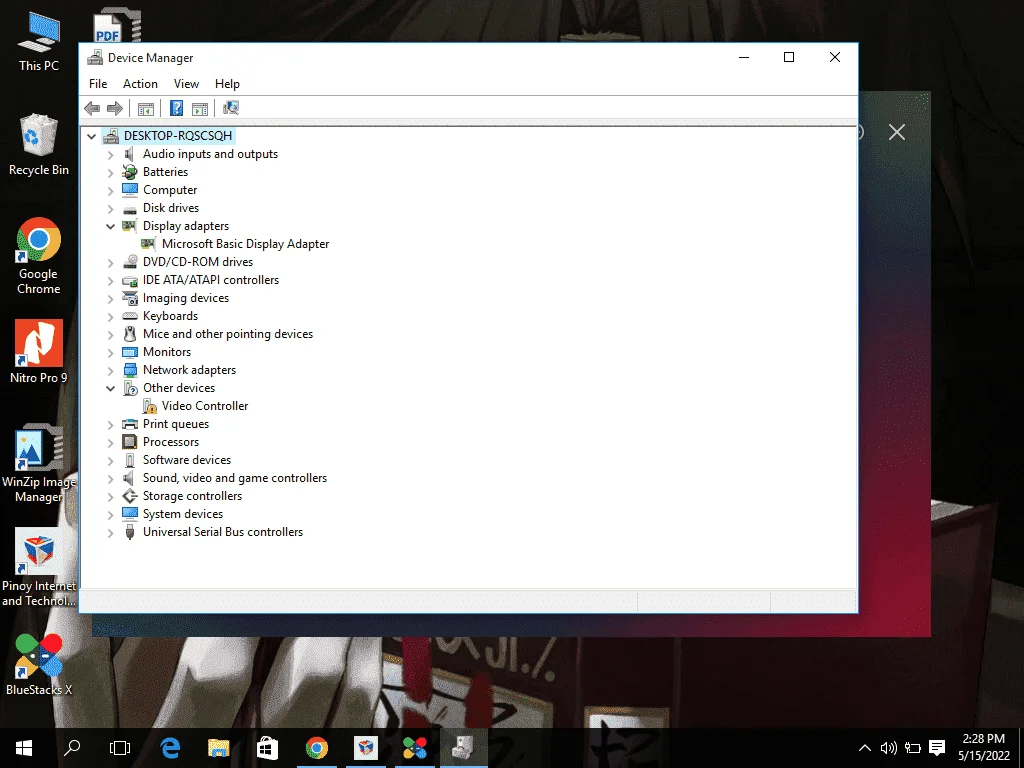Expand the System devices category
1024x768 pixels.
(110, 515)
